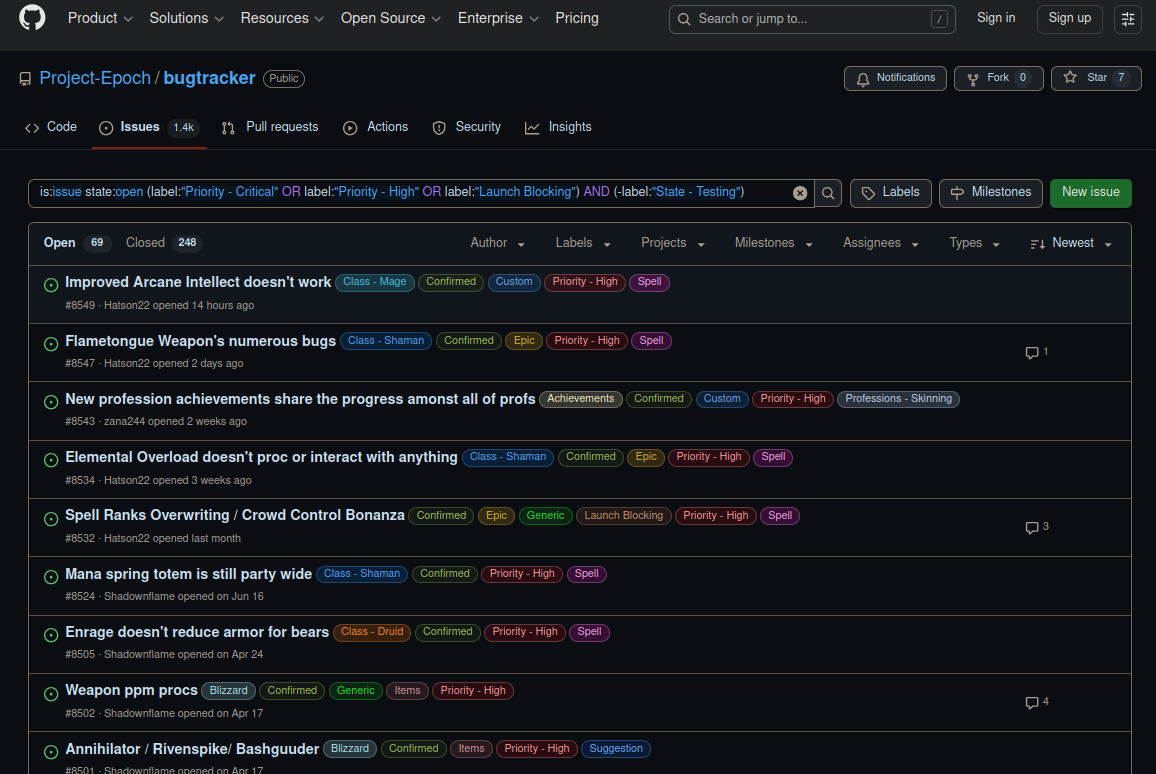Open the Assignees filter dropdown
The width and height of the screenshot is (1156, 774).
(881, 243)
